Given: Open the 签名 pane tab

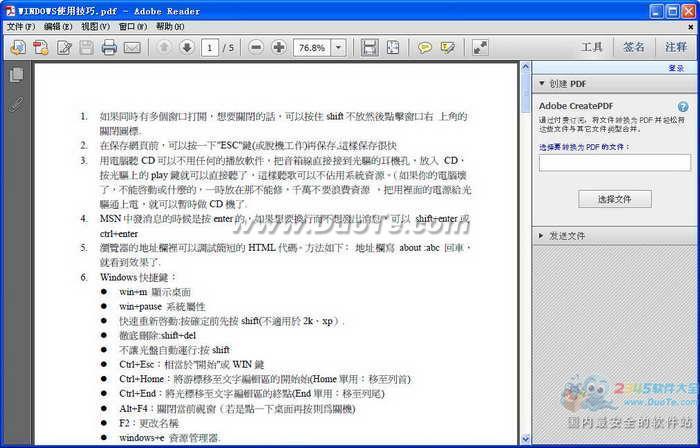Looking at the screenshot, I should pos(633,47).
